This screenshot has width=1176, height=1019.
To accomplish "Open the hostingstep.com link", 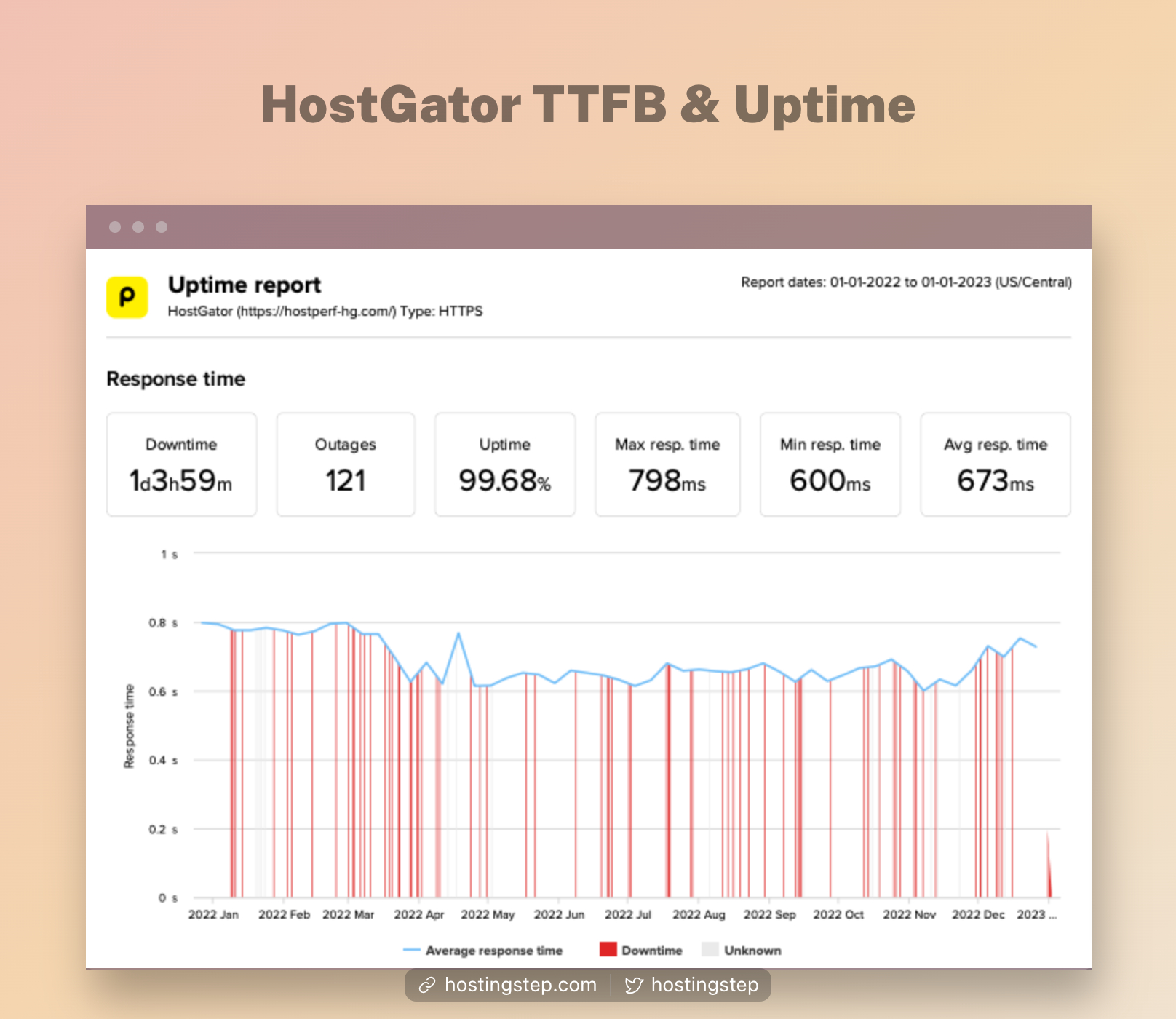I will pos(520,985).
